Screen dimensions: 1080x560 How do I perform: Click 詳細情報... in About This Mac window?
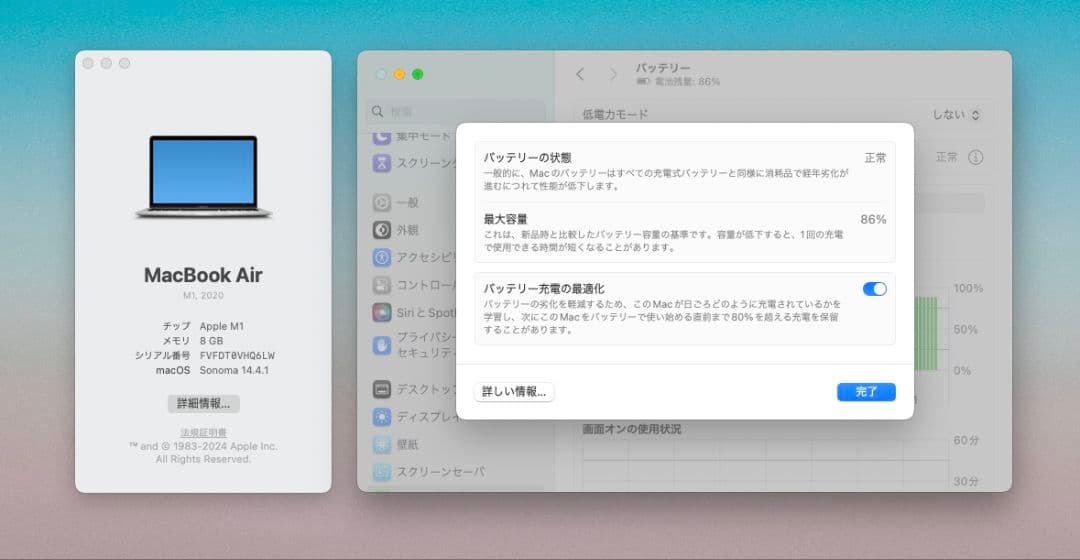coord(203,404)
